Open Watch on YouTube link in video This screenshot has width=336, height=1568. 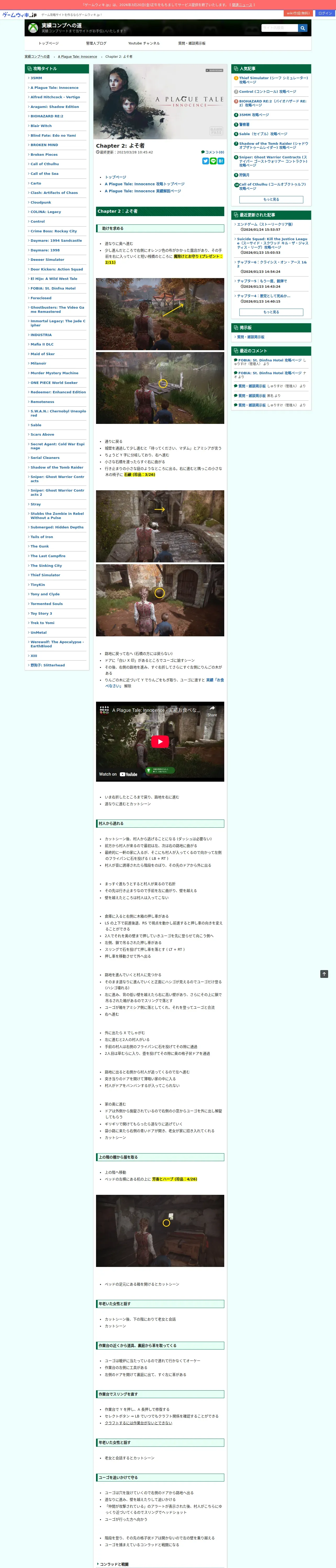(118, 774)
